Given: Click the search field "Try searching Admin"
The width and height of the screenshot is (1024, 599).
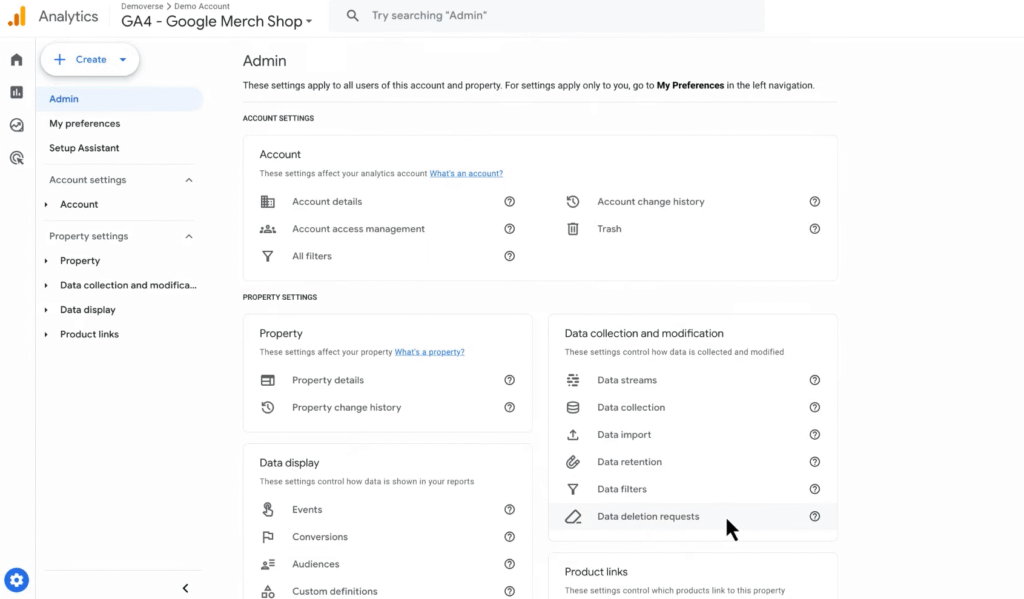Looking at the screenshot, I should 547,15.
